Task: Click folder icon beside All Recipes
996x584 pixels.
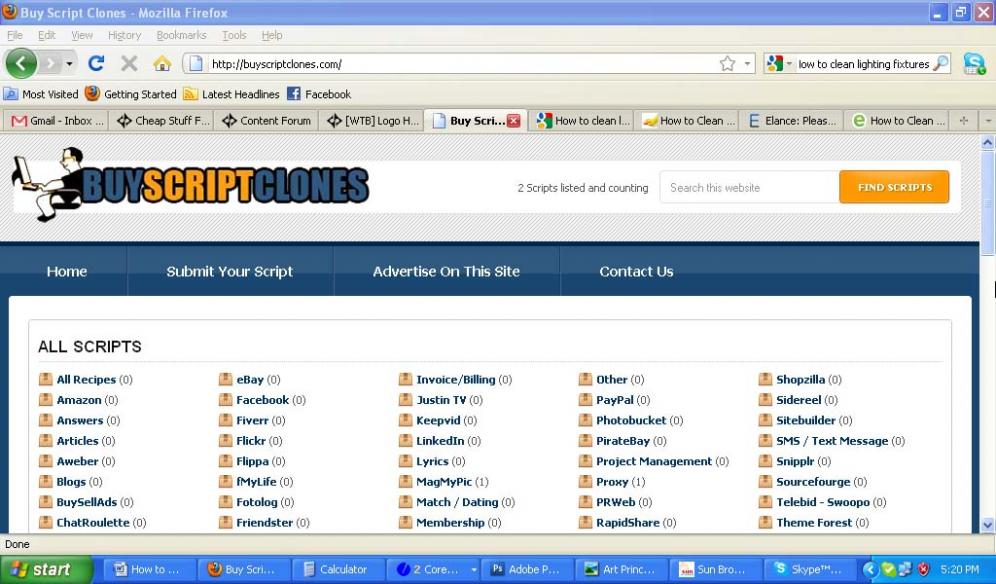Action: coord(46,379)
